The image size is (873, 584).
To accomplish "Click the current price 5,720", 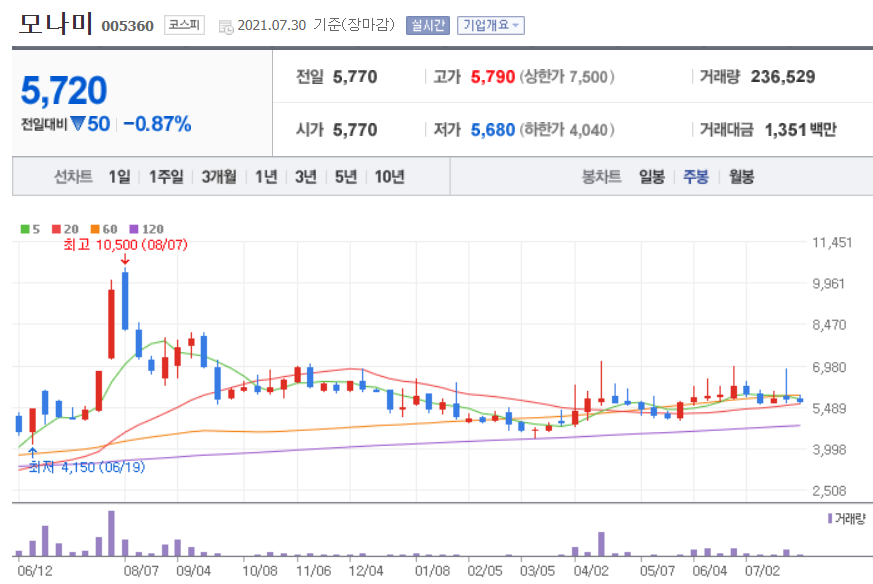I will (x=64, y=90).
